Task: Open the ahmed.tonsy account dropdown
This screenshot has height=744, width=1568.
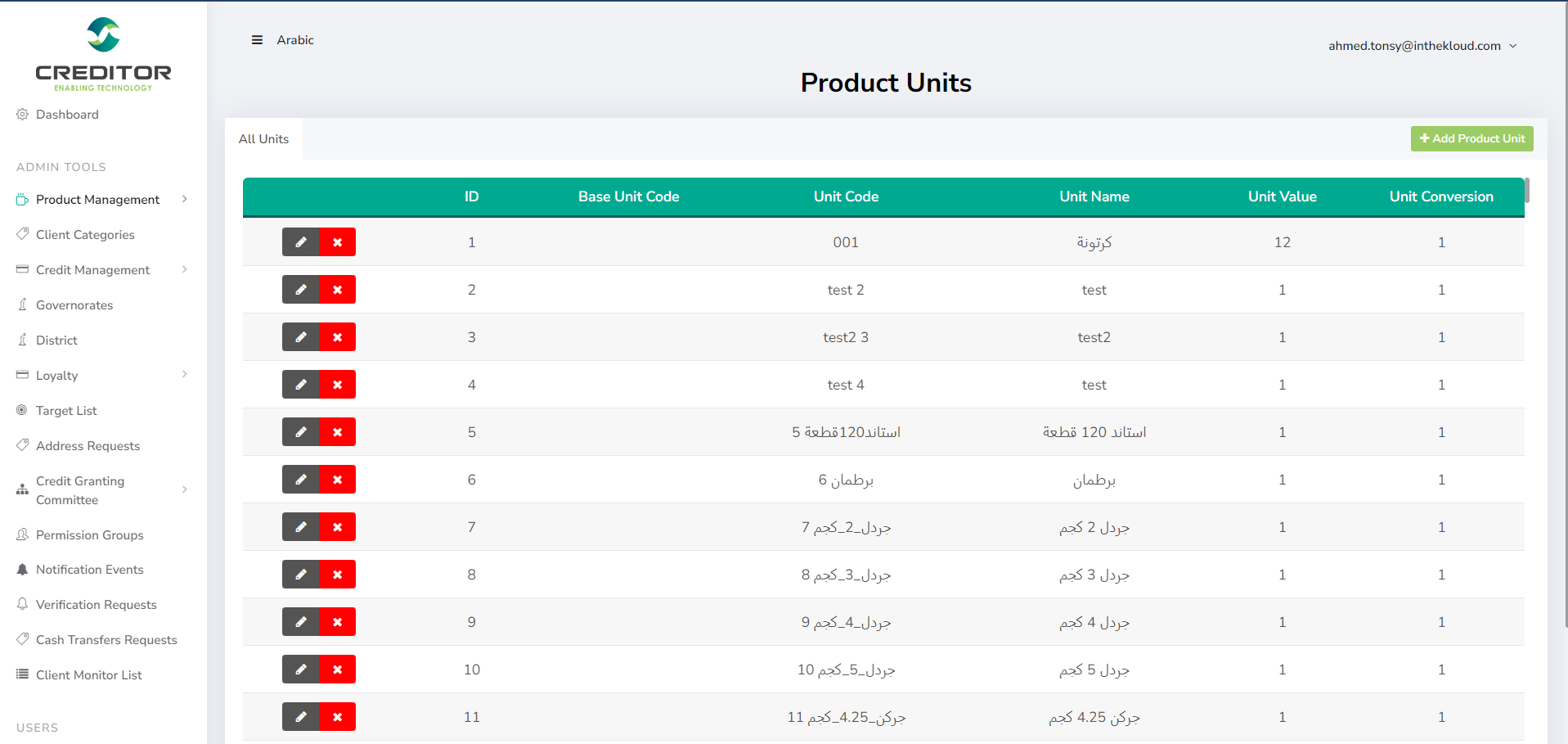Action: [1422, 46]
